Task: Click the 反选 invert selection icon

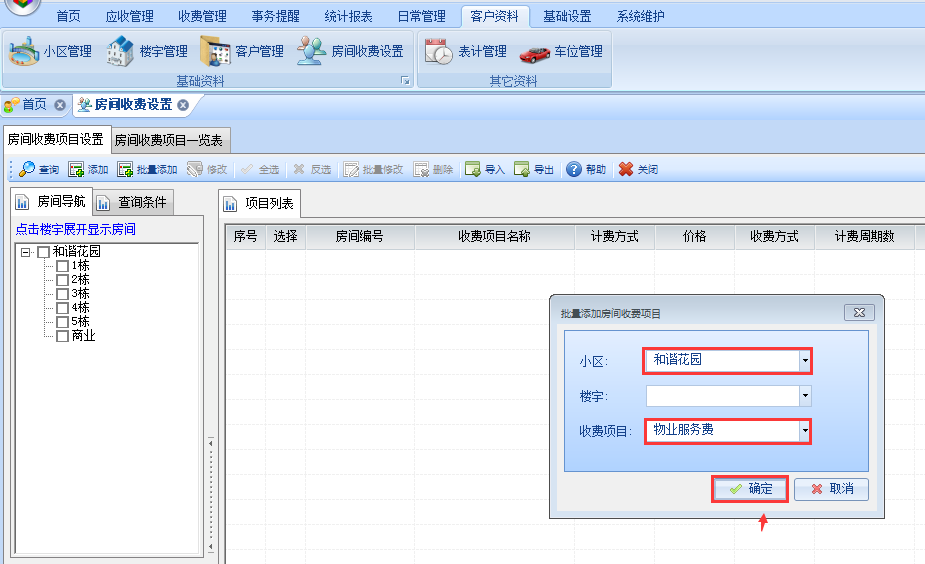Action: tap(299, 169)
